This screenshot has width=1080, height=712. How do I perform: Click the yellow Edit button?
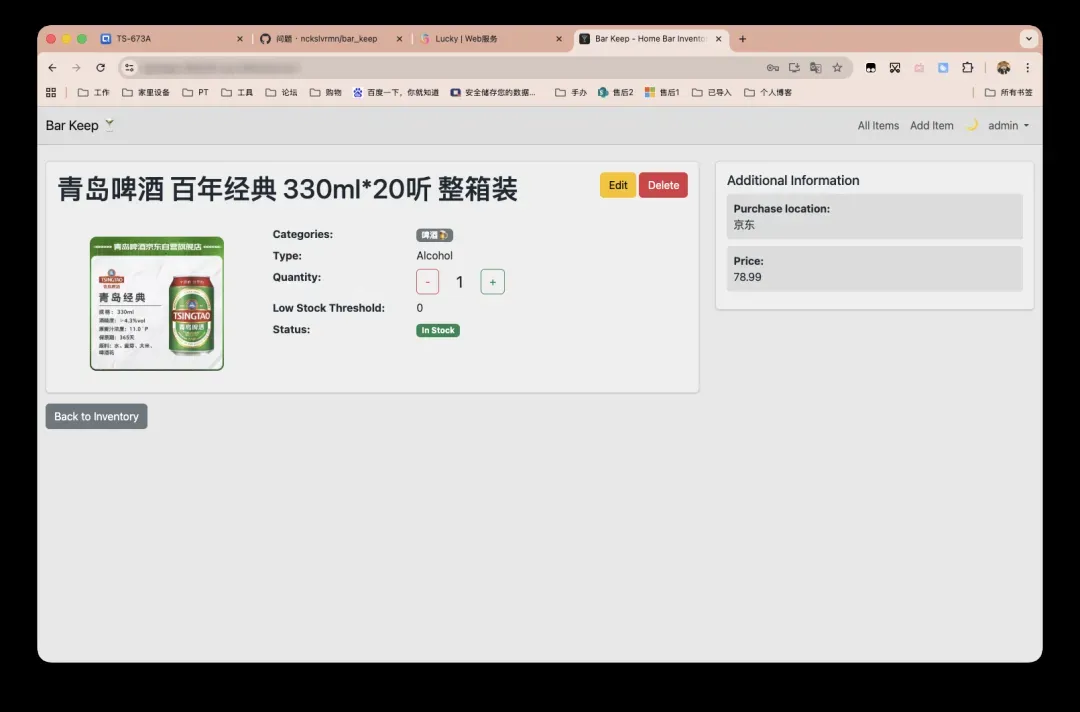[x=618, y=185]
